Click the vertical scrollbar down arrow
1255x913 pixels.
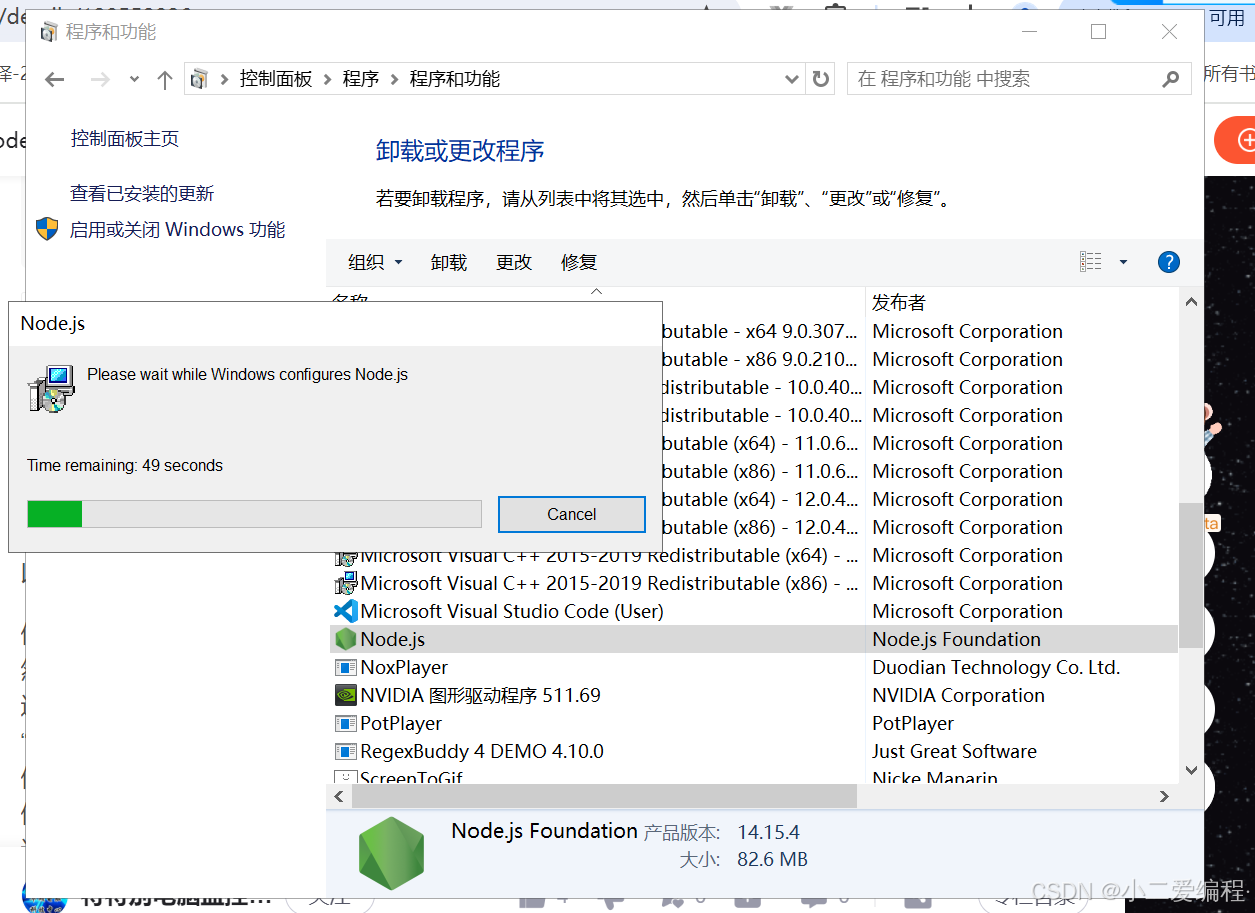pyautogui.click(x=1191, y=770)
